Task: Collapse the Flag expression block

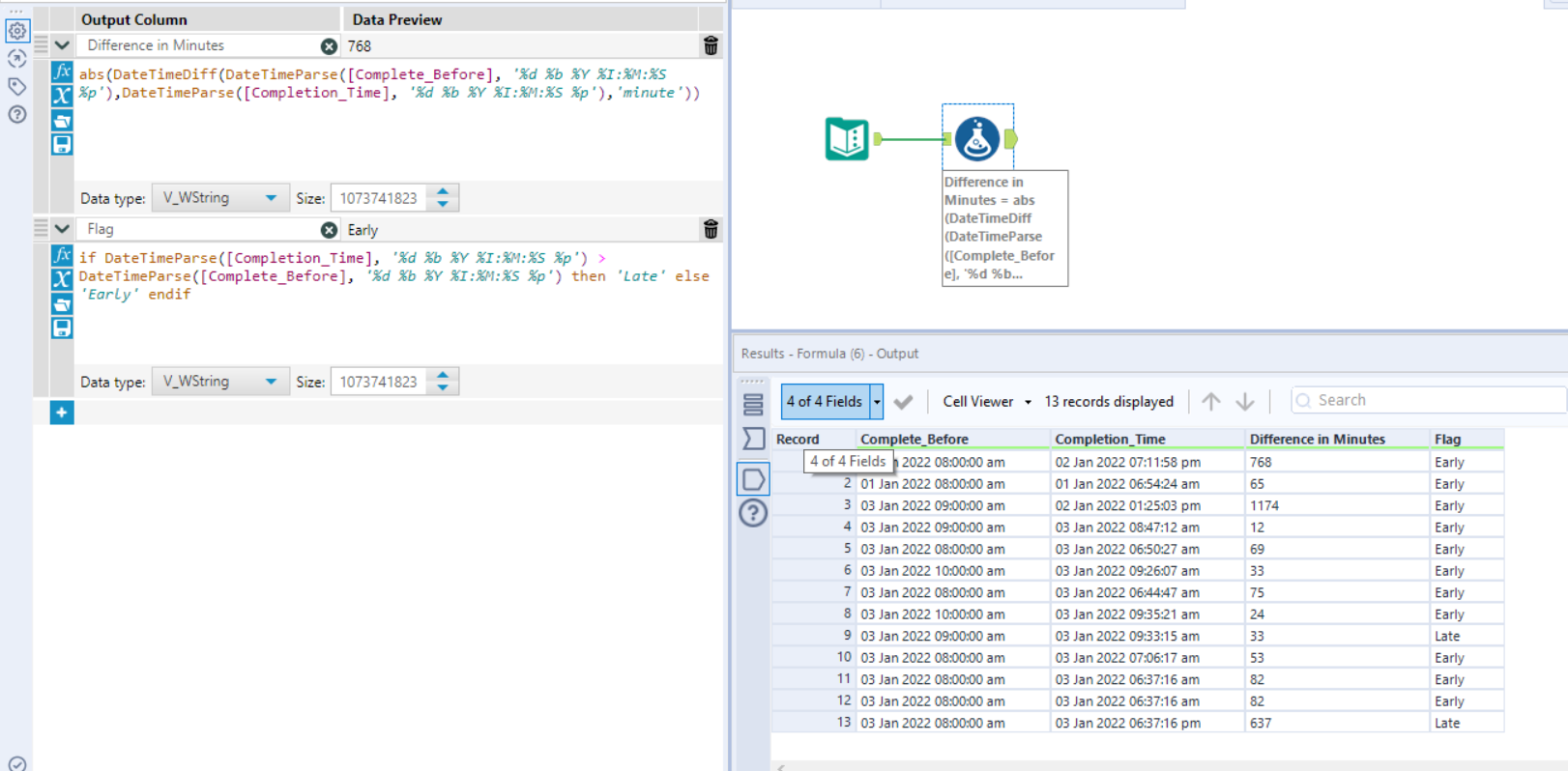Action: (x=62, y=229)
